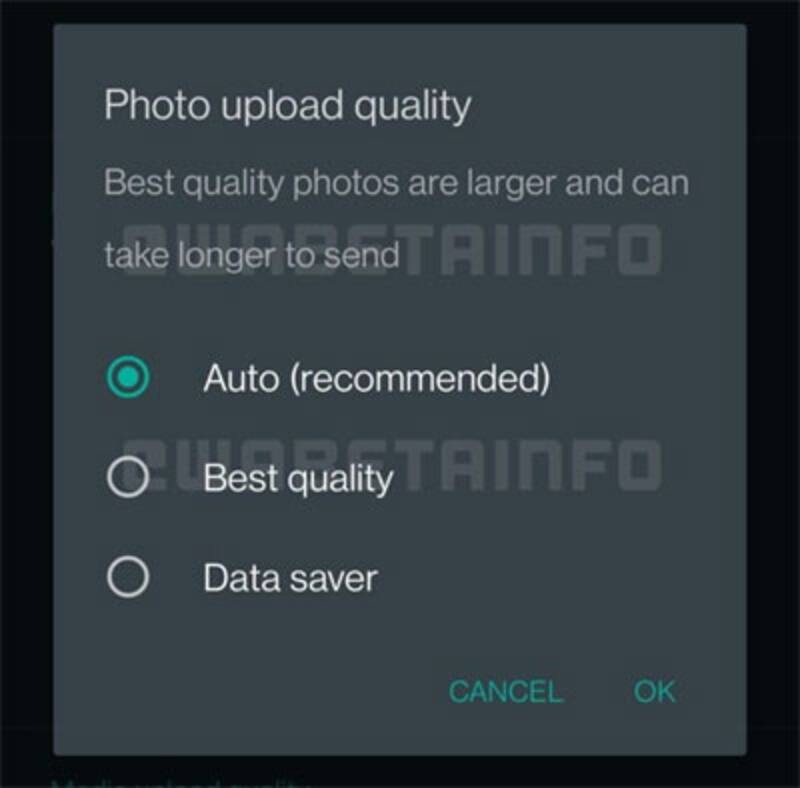Confirm selection with the OK button
The image size is (800, 788).
655,692
